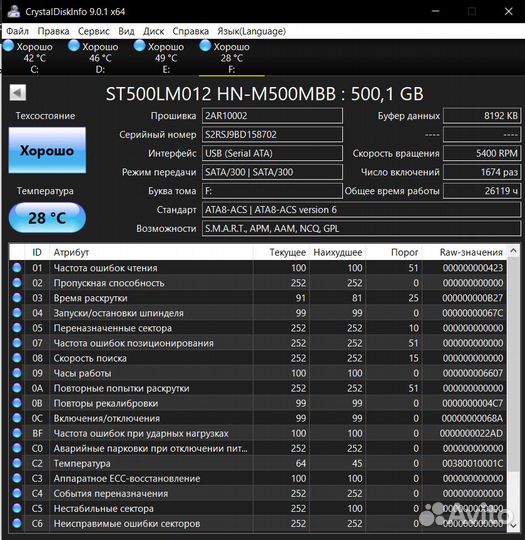Open the Файл menu
525x540 pixels.
click(18, 31)
